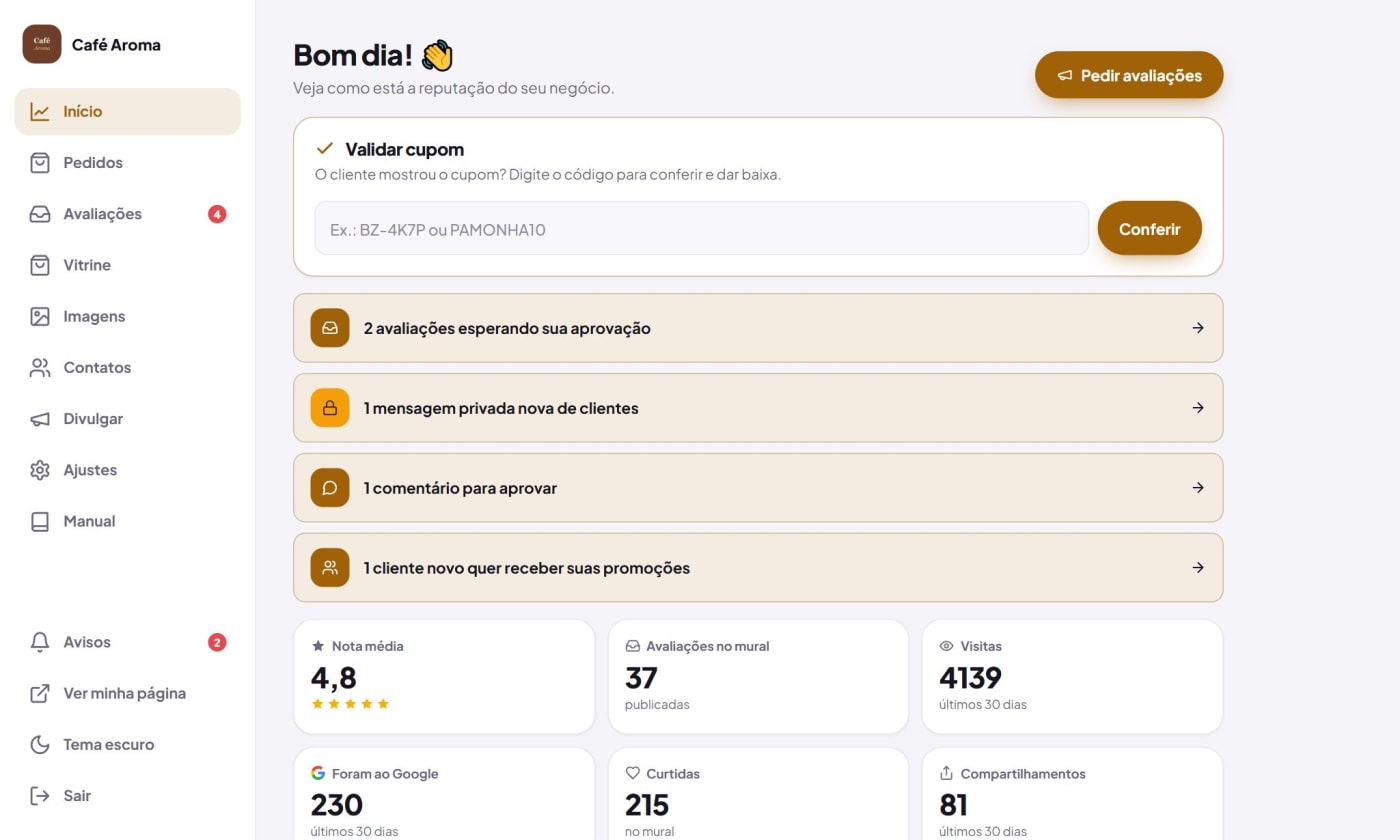Click the Curtidas heart icon

pos(633,773)
